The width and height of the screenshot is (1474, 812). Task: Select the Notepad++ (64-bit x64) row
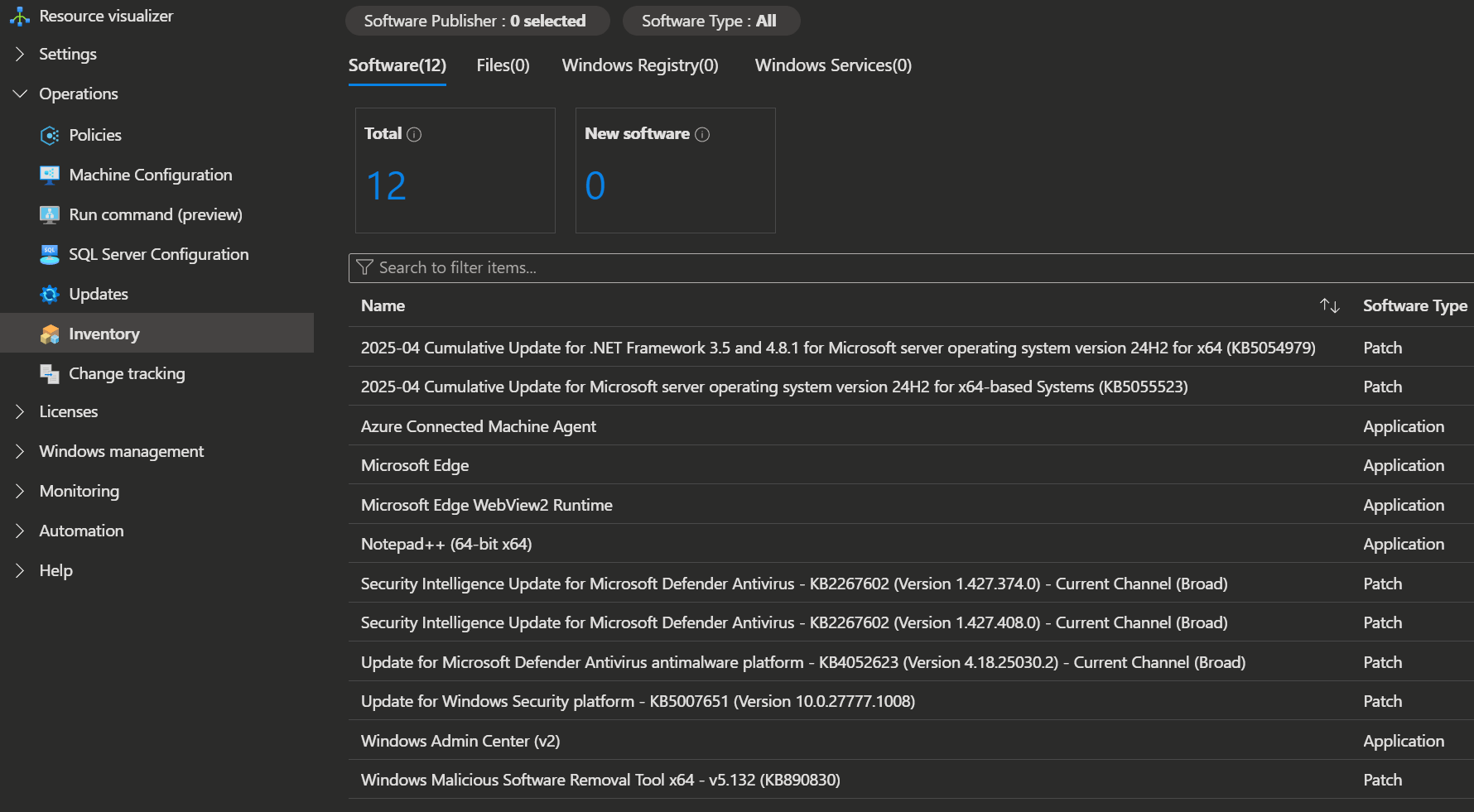tap(911, 544)
